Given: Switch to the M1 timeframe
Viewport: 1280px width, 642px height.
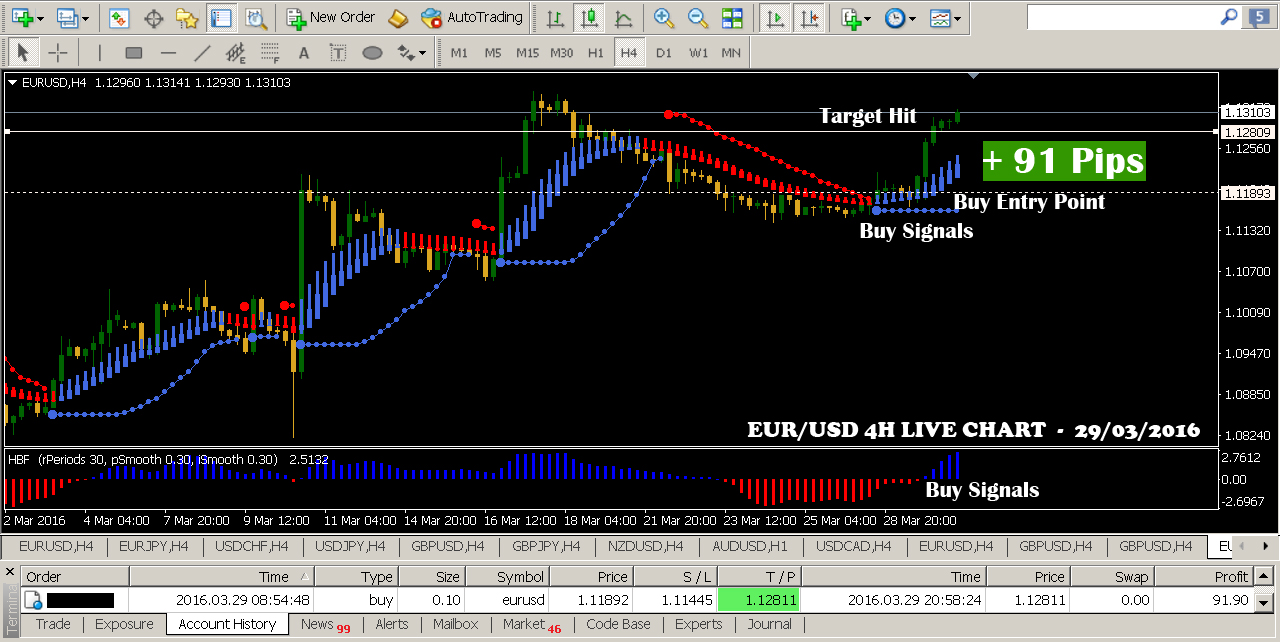Looking at the screenshot, I should pyautogui.click(x=459, y=52).
